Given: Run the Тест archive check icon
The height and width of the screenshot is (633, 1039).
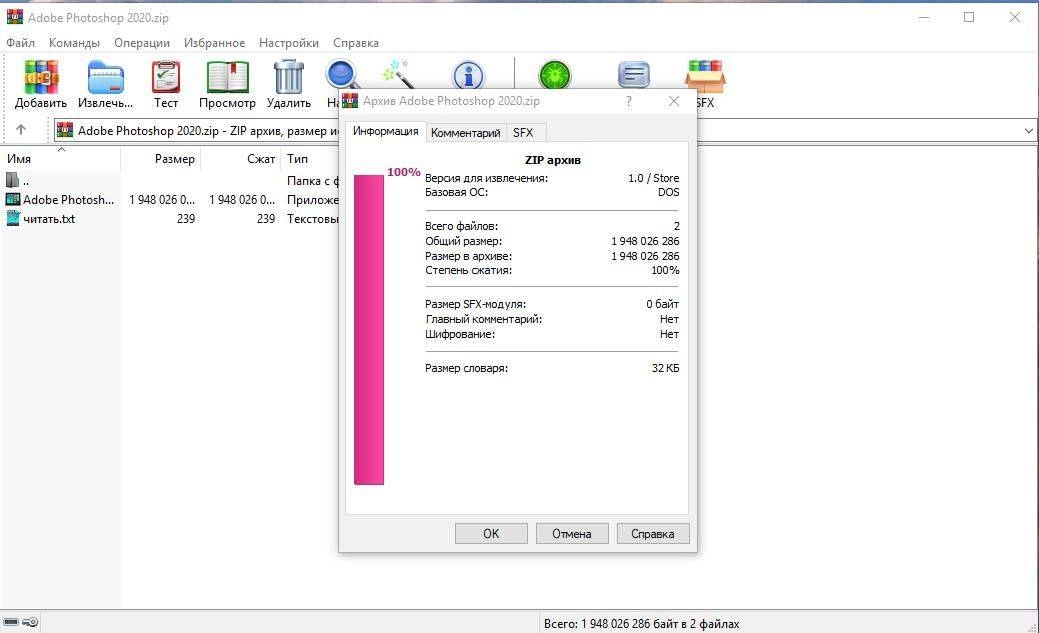Looking at the screenshot, I should click(166, 77).
